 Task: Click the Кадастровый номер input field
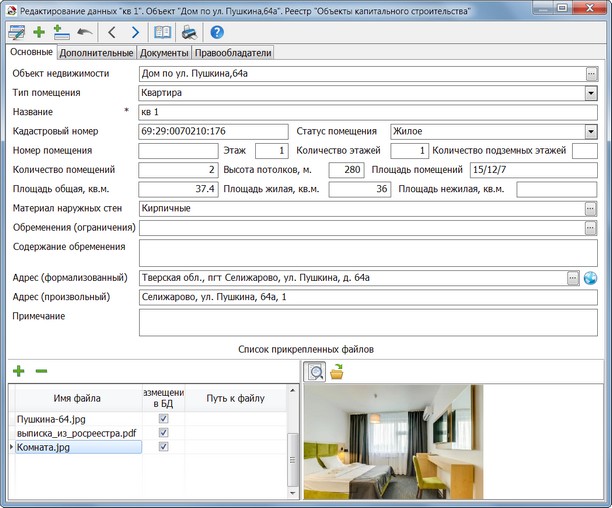coord(213,131)
